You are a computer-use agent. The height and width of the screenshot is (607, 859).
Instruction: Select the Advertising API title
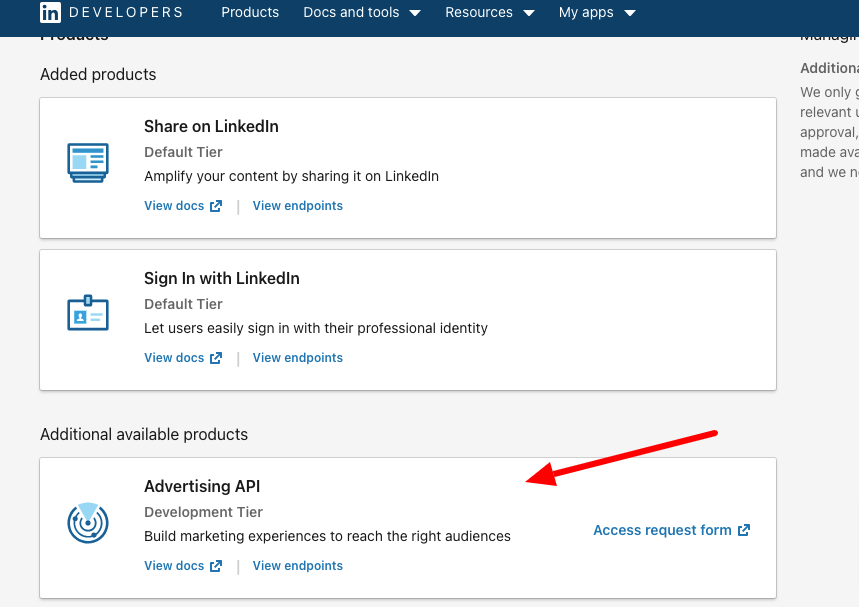coord(202,486)
